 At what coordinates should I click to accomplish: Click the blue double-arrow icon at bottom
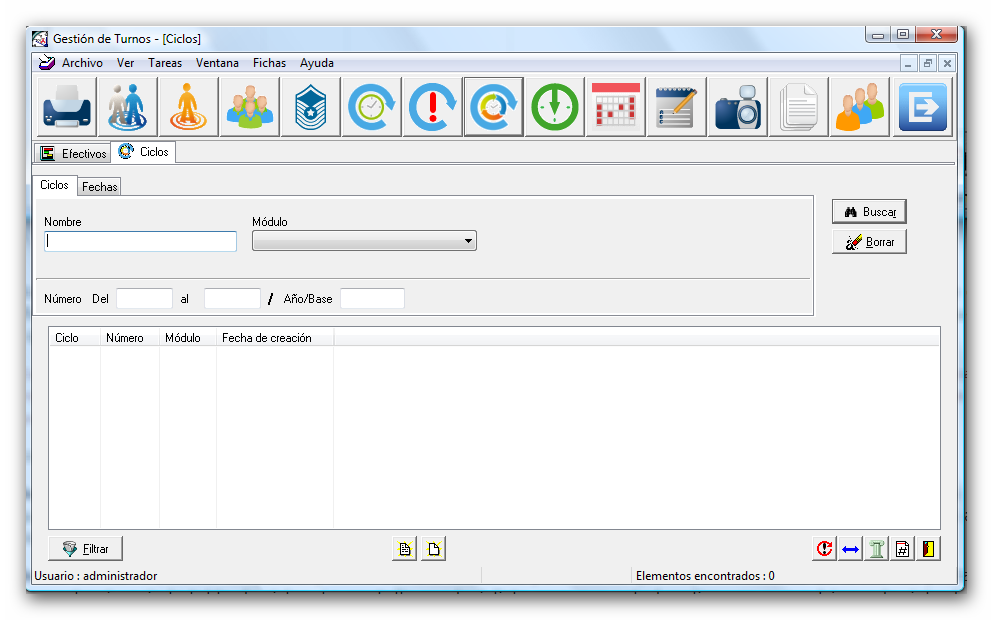(850, 549)
